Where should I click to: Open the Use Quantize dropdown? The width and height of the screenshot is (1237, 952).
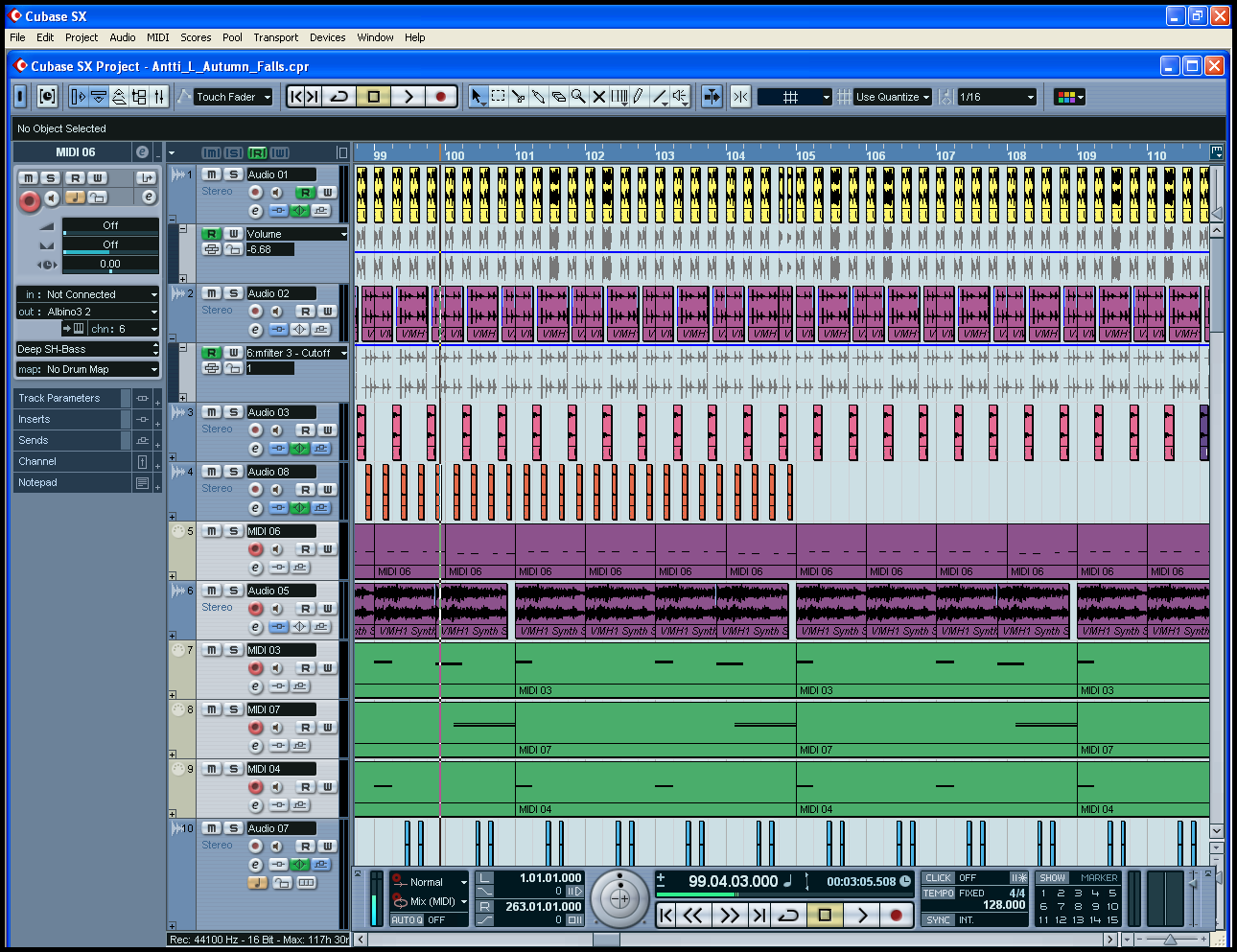pos(893,97)
